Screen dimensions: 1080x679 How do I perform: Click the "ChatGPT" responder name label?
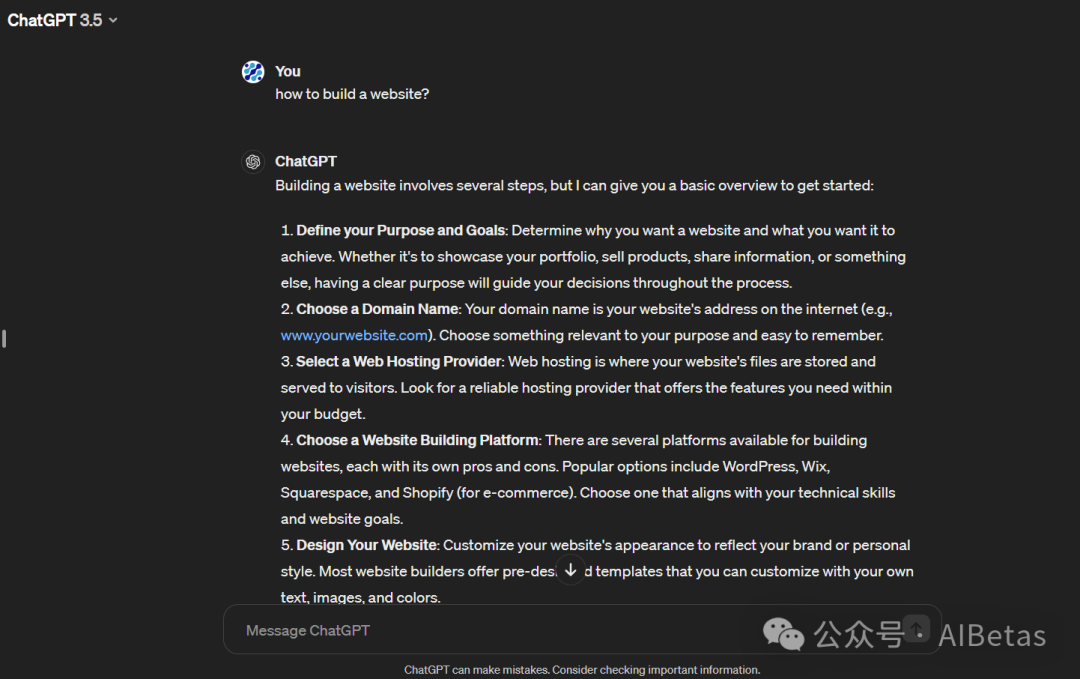tap(306, 161)
